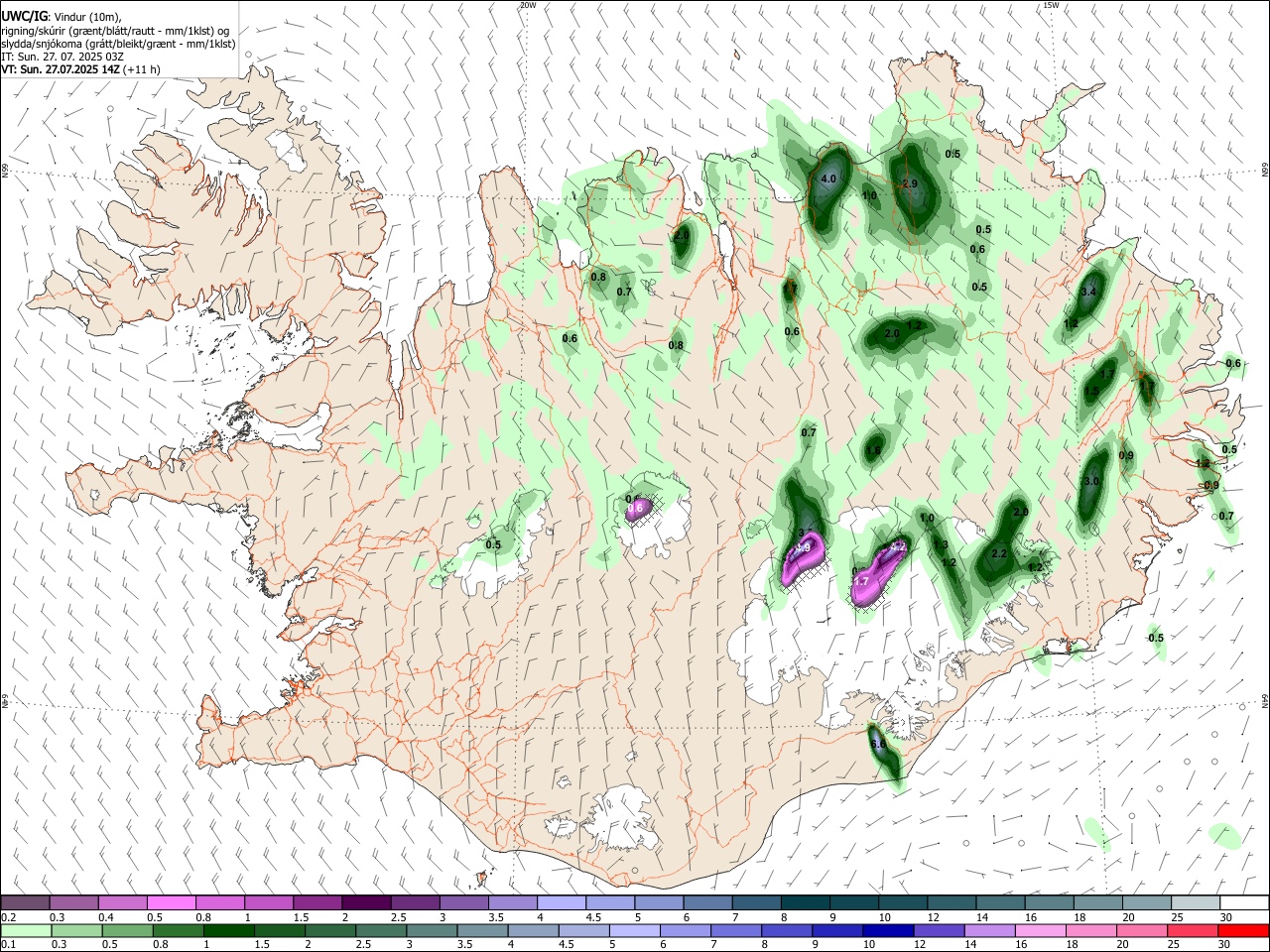Pick the snow legend swatch starting at 12
The width and height of the screenshot is (1270, 952).
[951, 903]
